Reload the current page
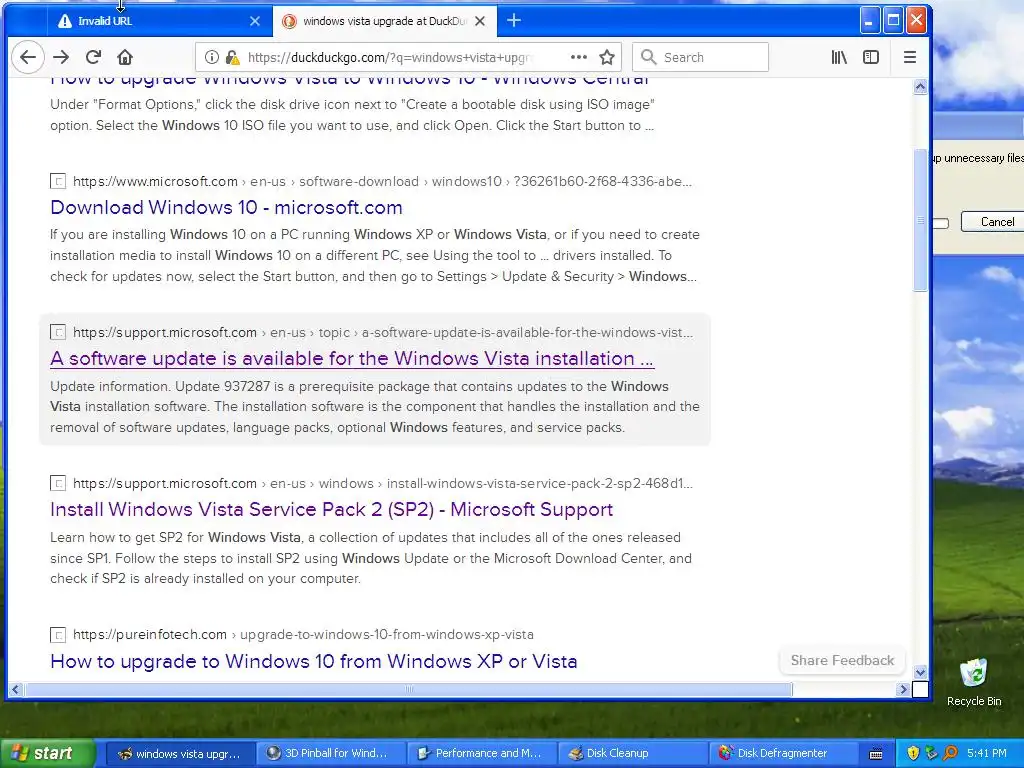1024x768 pixels. pos(93,57)
